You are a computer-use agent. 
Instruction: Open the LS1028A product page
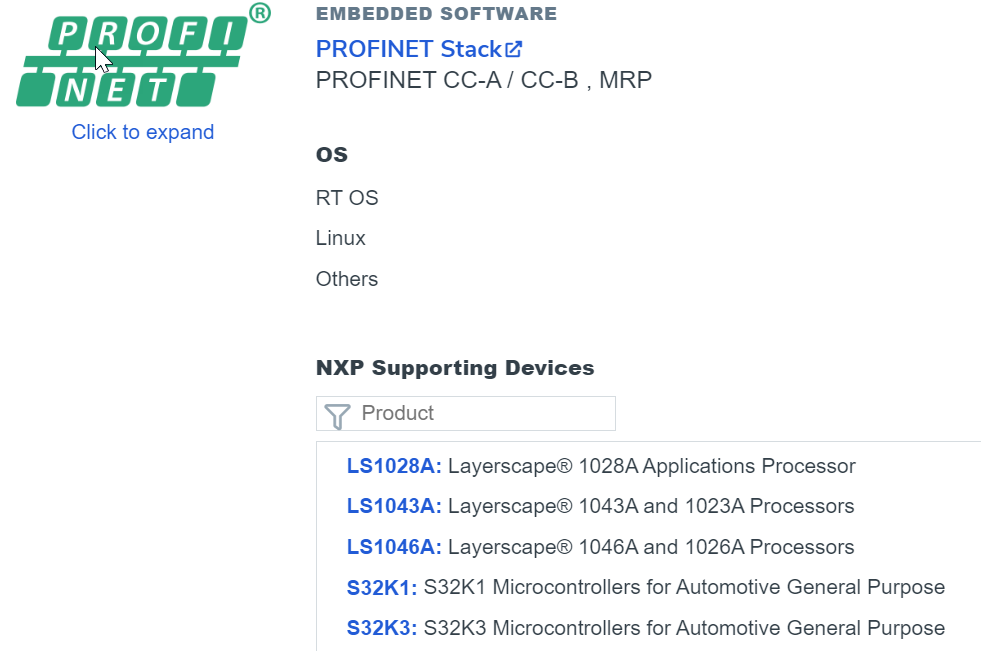pos(392,465)
